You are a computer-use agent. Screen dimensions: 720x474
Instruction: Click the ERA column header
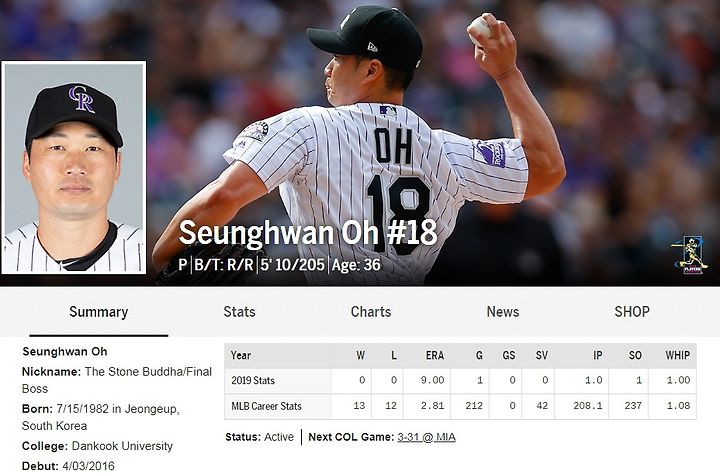434,355
